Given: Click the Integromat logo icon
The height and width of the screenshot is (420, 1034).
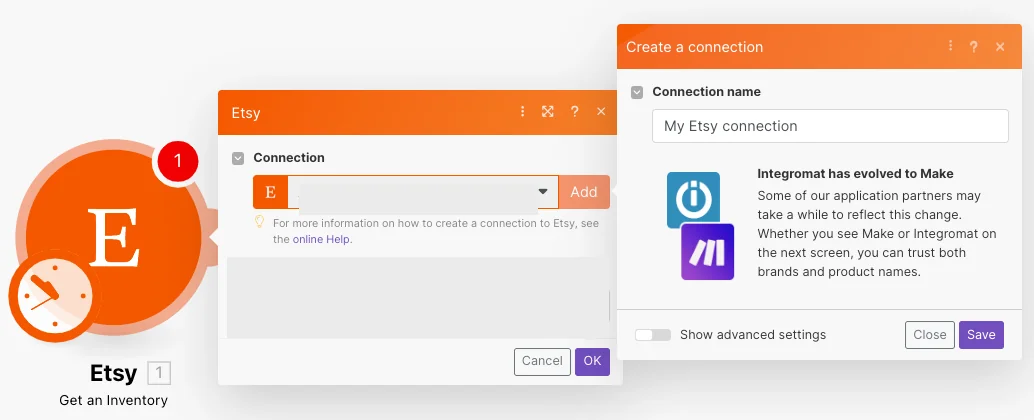Looking at the screenshot, I should pos(693,200).
